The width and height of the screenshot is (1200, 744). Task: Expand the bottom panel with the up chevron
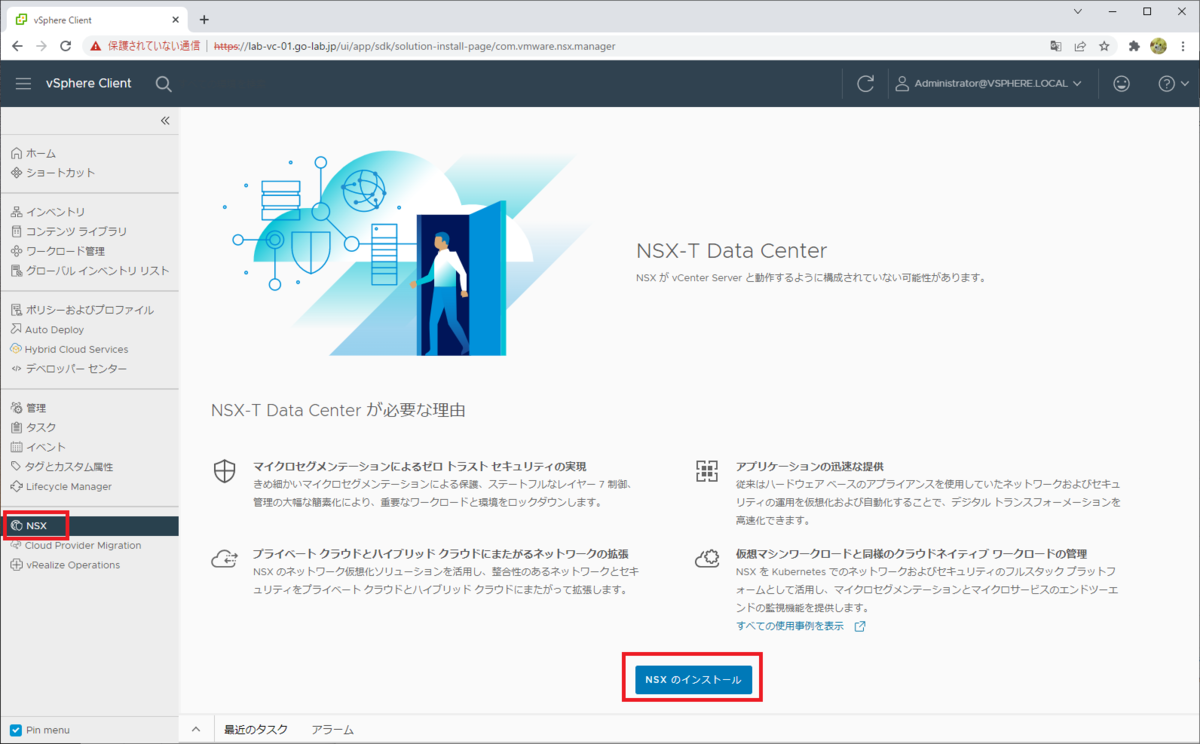[x=196, y=730]
